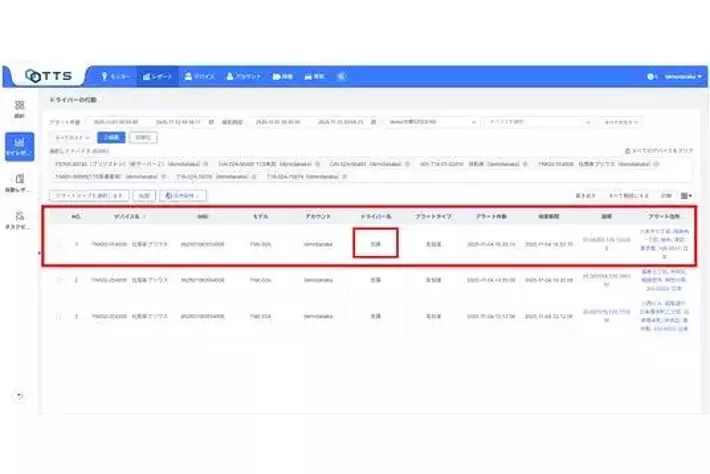Tick the checkbox for table row 3
The height and width of the screenshot is (474, 710).
click(58, 316)
